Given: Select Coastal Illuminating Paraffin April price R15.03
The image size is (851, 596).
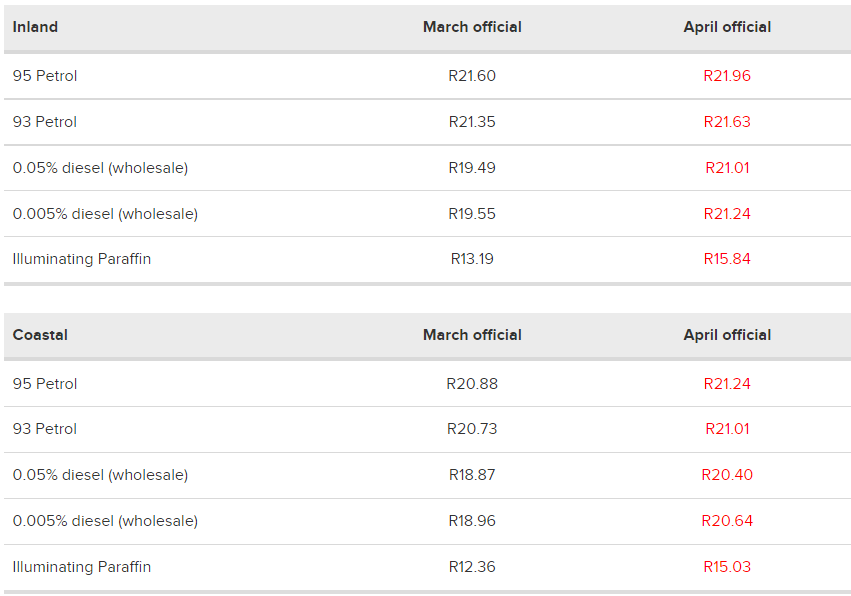Looking at the screenshot, I should click(727, 567).
